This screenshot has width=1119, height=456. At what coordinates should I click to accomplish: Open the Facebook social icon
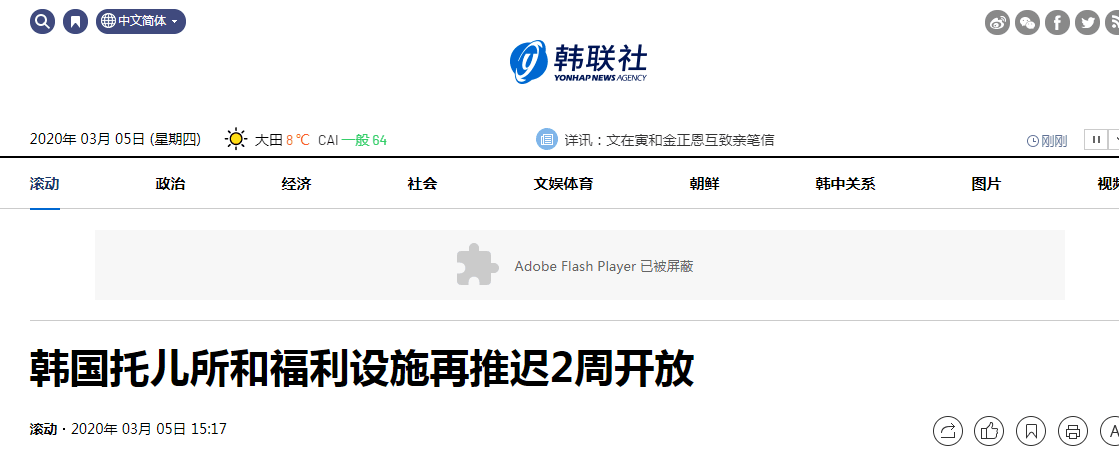[1058, 22]
